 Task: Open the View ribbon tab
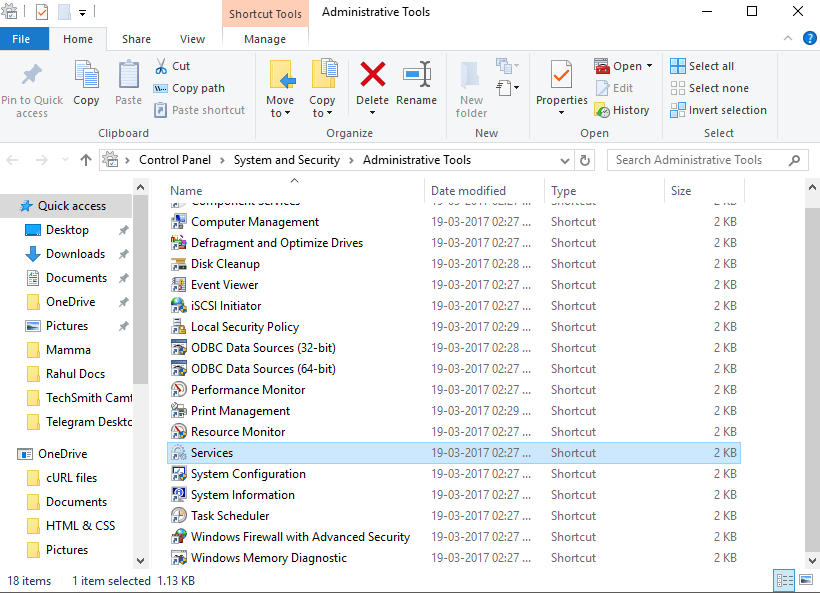[x=192, y=39]
